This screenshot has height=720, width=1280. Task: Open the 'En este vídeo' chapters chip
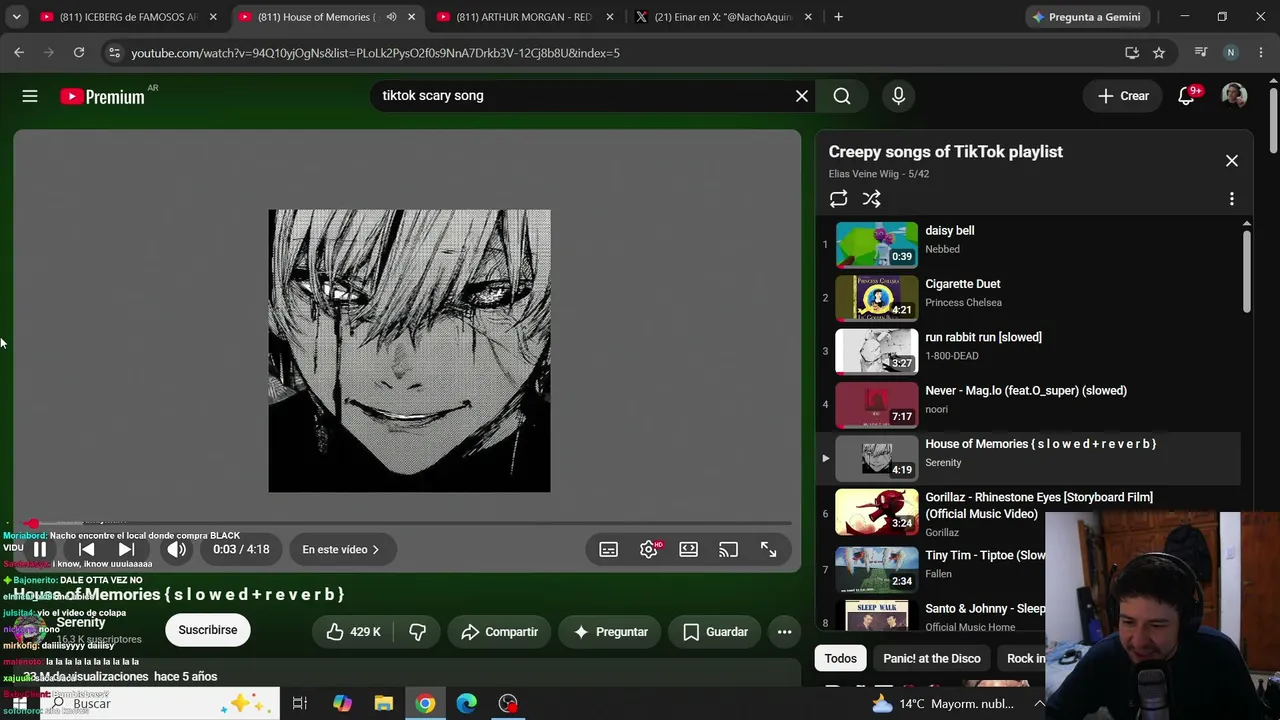pyautogui.click(x=341, y=549)
